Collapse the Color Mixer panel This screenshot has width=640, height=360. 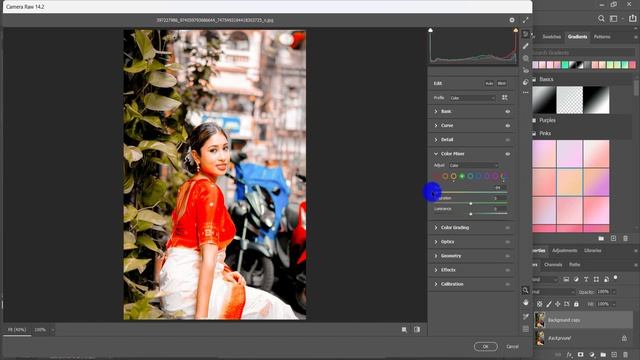(x=436, y=154)
